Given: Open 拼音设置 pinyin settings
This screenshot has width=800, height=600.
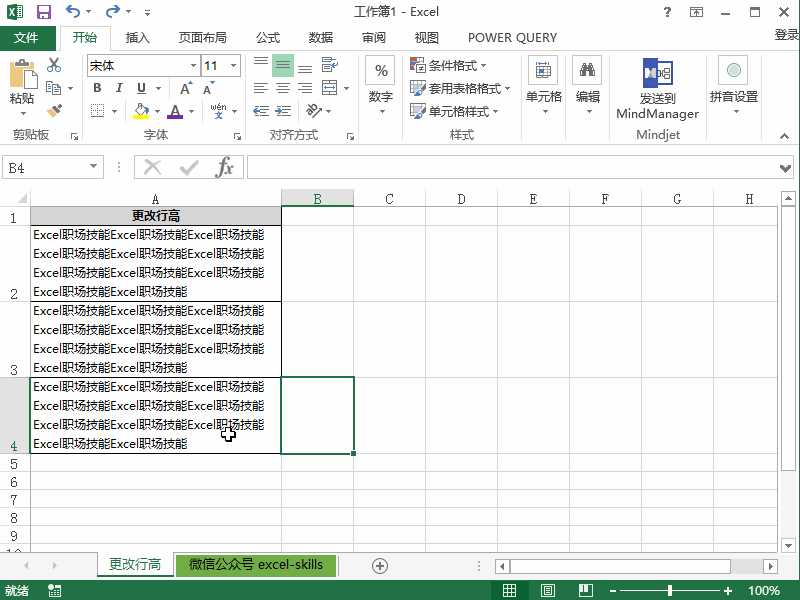Looking at the screenshot, I should pos(734,86).
